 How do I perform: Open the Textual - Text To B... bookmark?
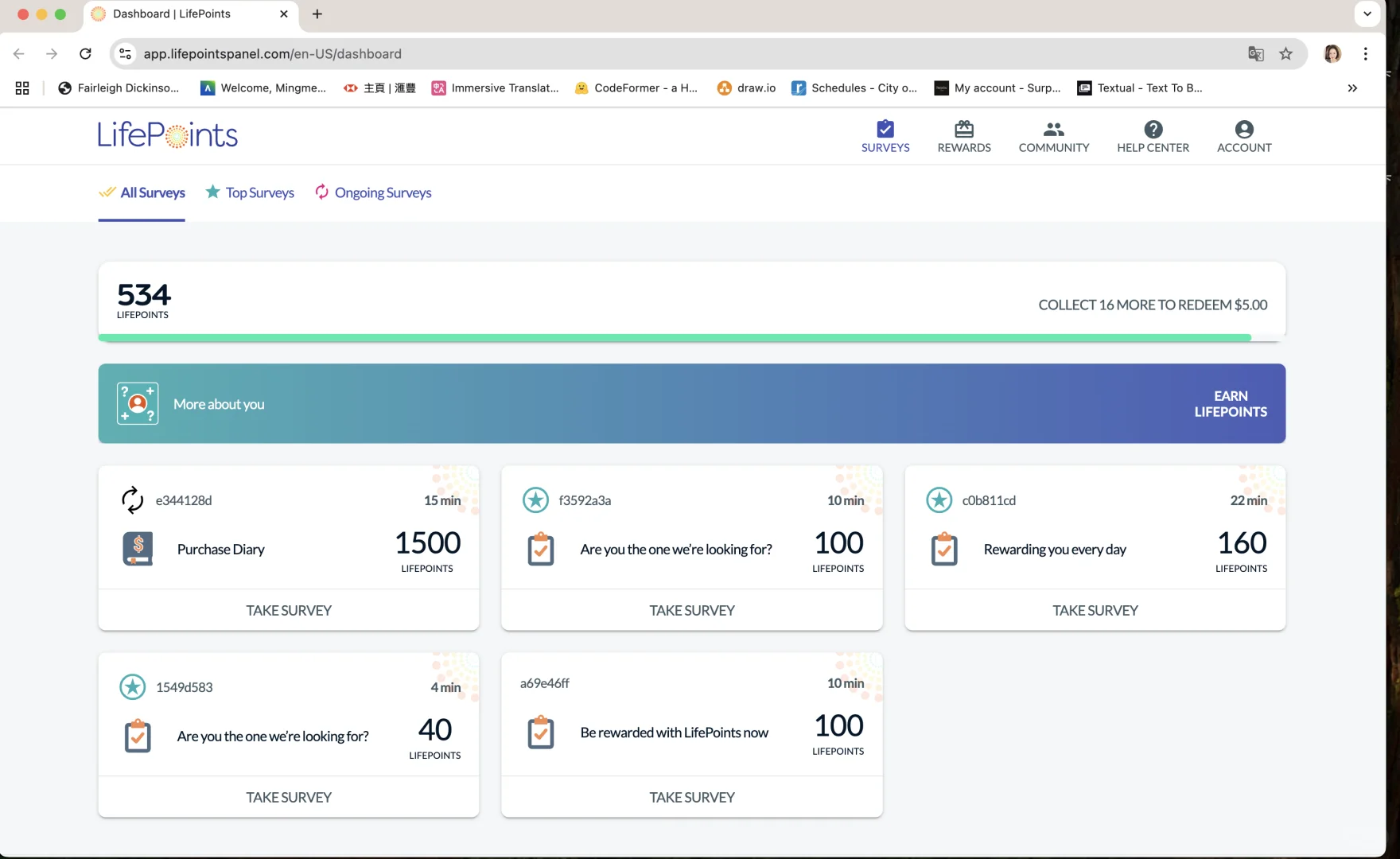(x=1140, y=88)
